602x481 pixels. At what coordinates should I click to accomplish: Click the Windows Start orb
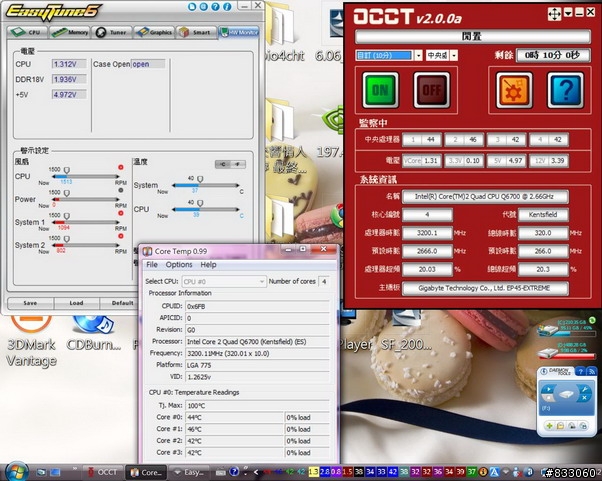point(16,471)
